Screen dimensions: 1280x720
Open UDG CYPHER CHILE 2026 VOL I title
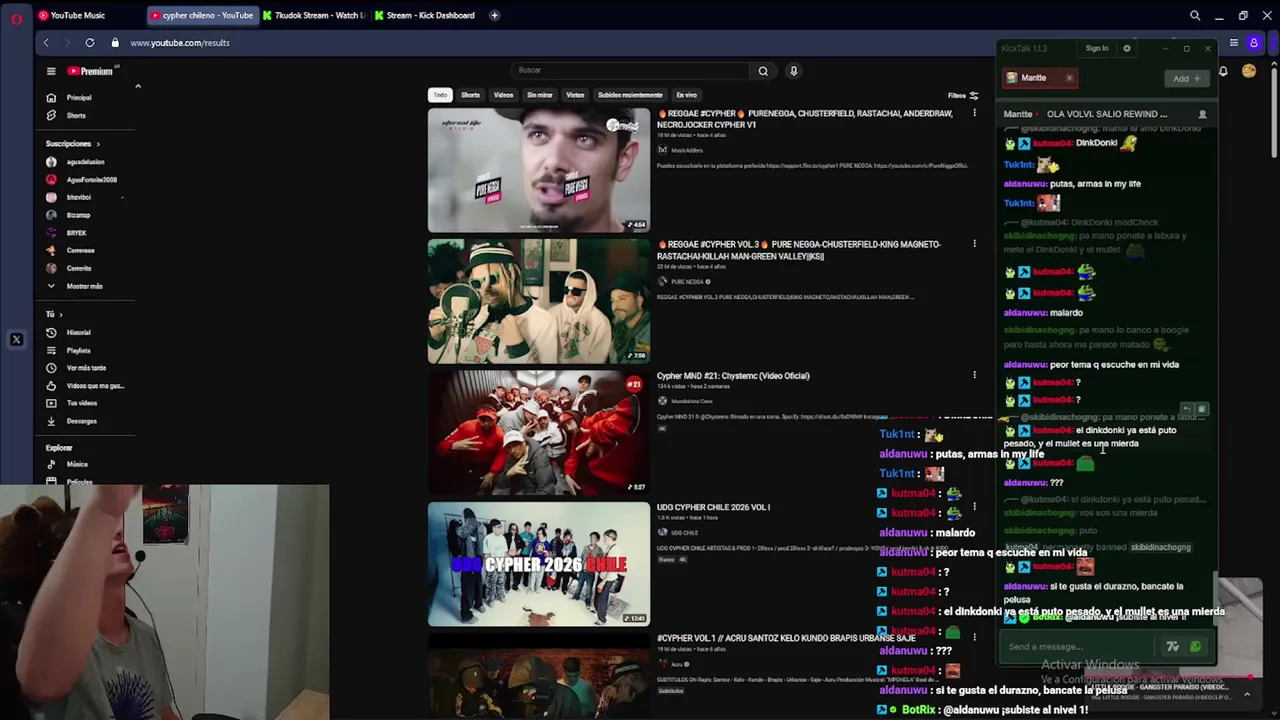(713, 508)
